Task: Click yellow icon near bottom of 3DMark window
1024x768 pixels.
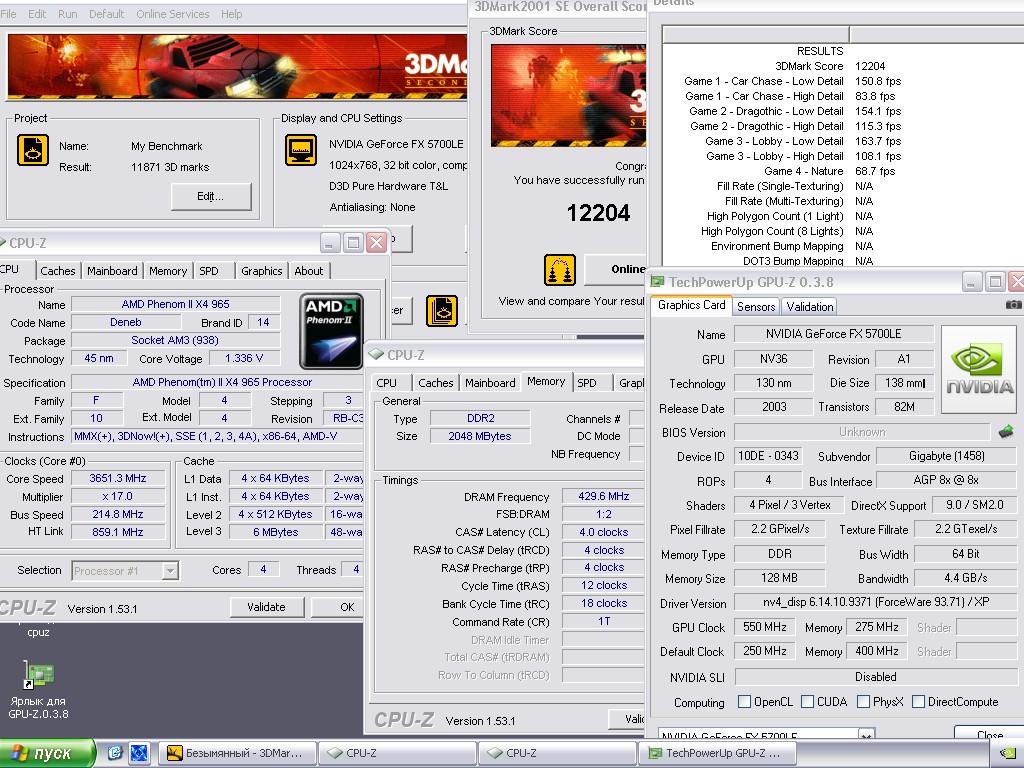Action: [x=441, y=311]
